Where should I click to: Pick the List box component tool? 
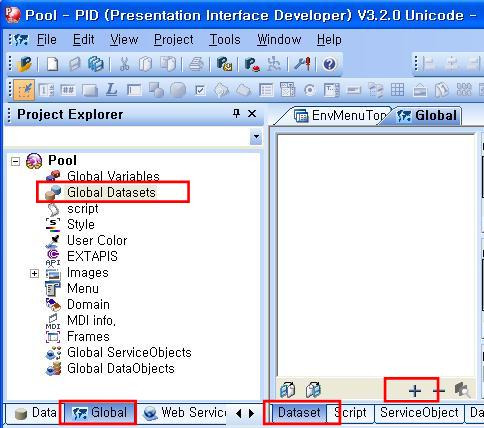pyautogui.click(x=266, y=90)
